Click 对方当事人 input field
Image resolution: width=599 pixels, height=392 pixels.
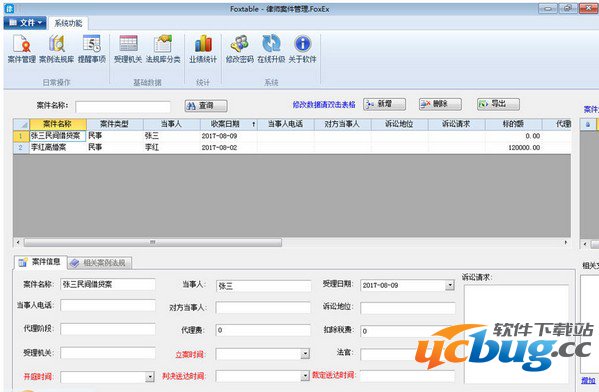(263, 308)
